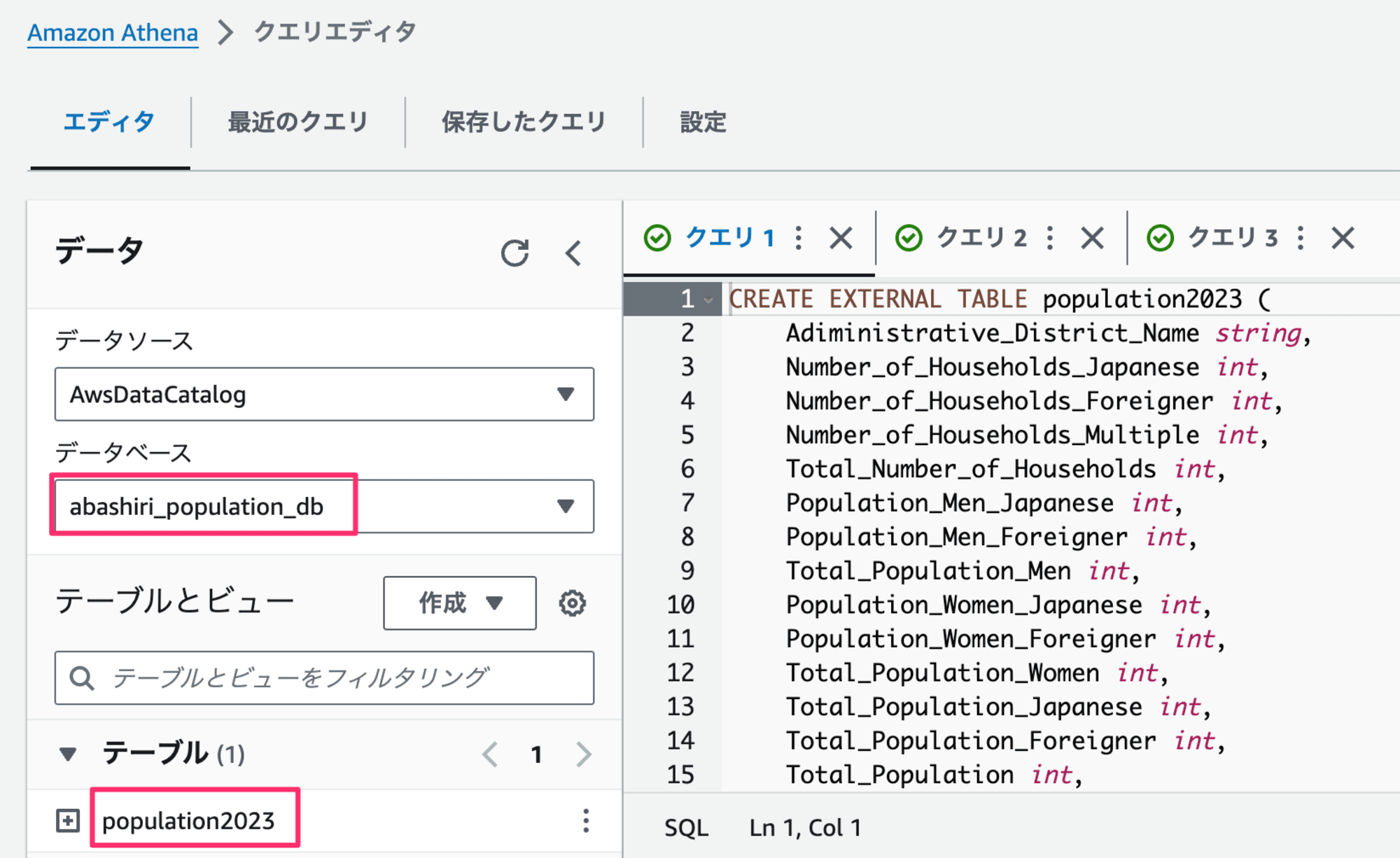Image resolution: width=1400 pixels, height=858 pixels.
Task: Click Population_Men_Foreigner line
Action: [x=991, y=537]
